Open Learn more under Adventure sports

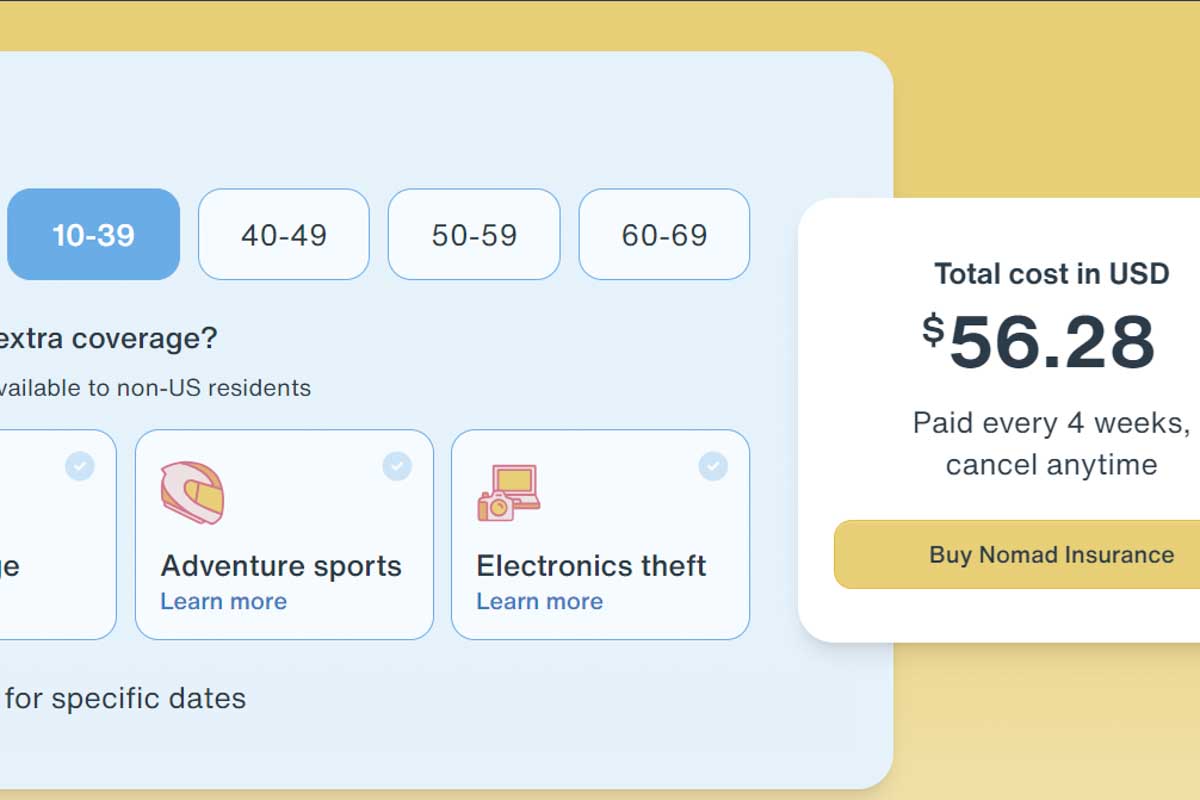pos(223,601)
